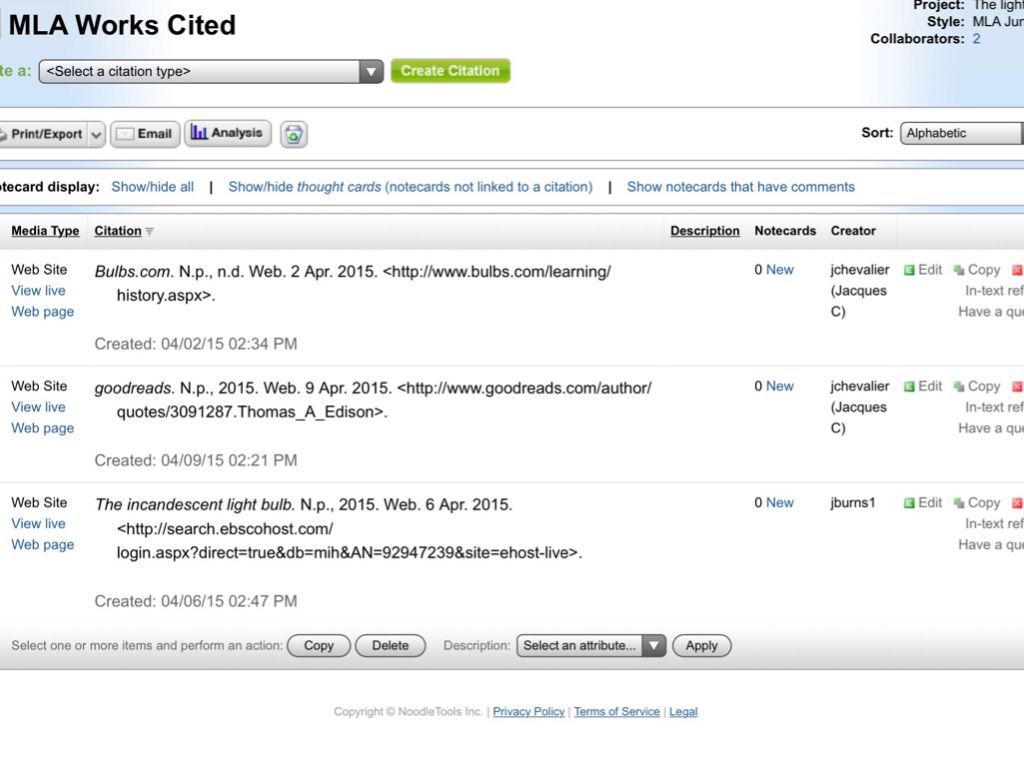1024x768 pixels.
Task: Expand the Print/Export dropdown arrow
Action: 96,134
